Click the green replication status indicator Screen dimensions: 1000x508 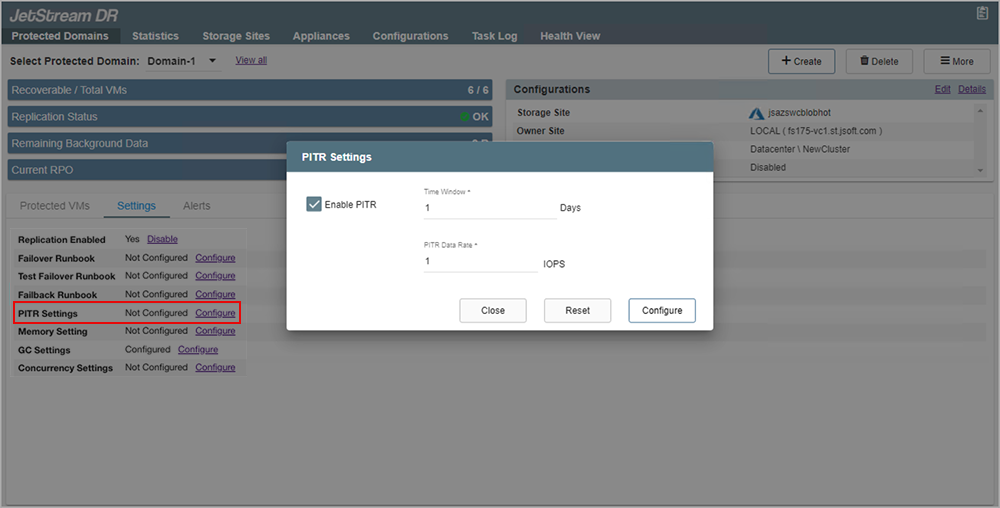pyautogui.click(x=465, y=117)
